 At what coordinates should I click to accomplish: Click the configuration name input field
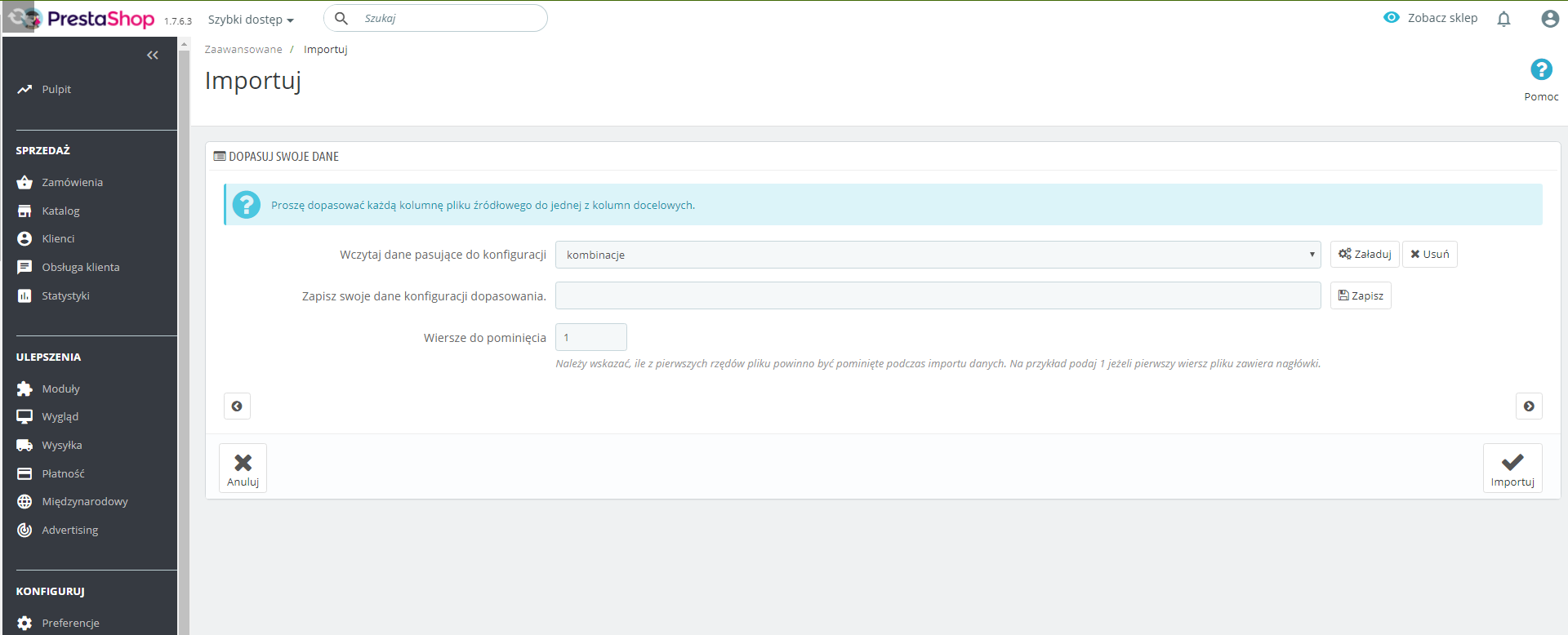coord(938,295)
